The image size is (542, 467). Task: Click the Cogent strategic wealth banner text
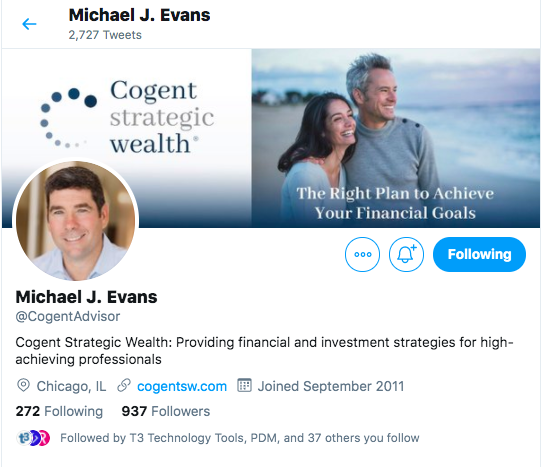point(162,117)
